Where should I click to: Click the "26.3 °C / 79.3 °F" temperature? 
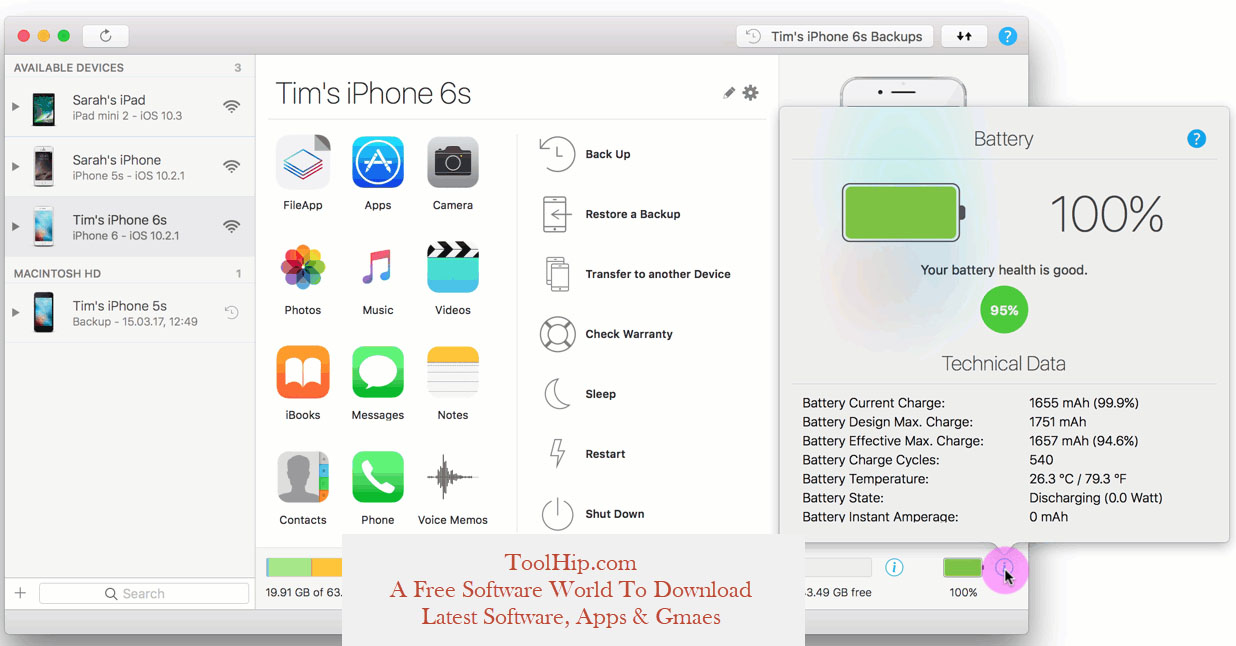1078,479
